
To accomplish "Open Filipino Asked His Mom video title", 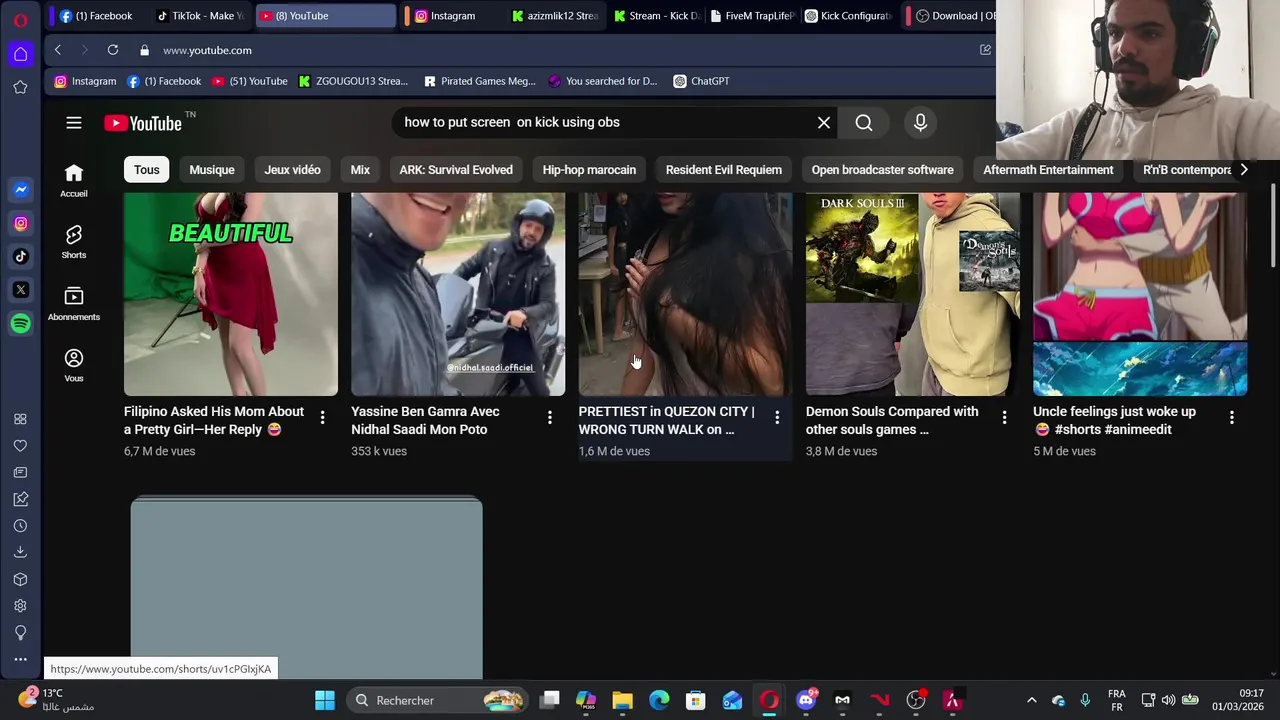I will pos(214,420).
